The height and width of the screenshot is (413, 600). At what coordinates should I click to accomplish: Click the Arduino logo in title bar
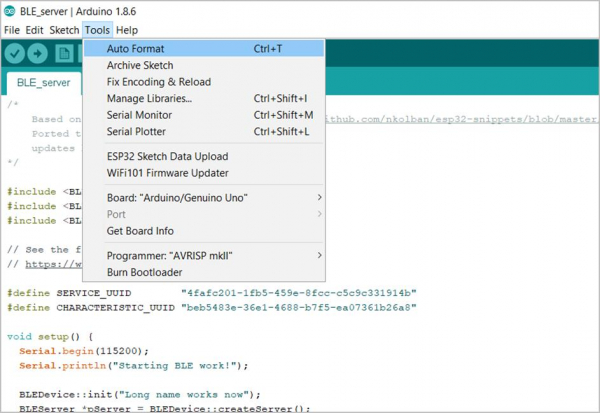coord(9,10)
